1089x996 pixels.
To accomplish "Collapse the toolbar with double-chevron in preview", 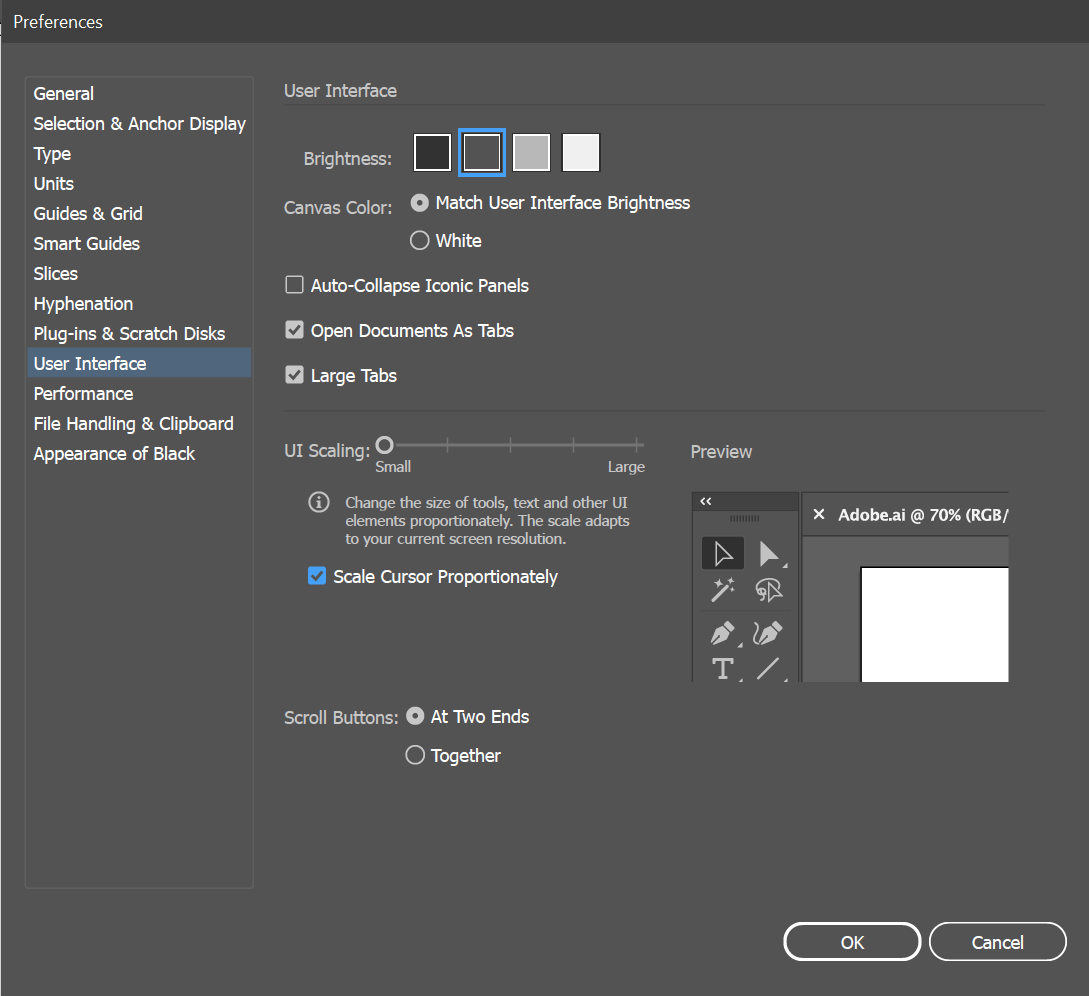I will [705, 502].
